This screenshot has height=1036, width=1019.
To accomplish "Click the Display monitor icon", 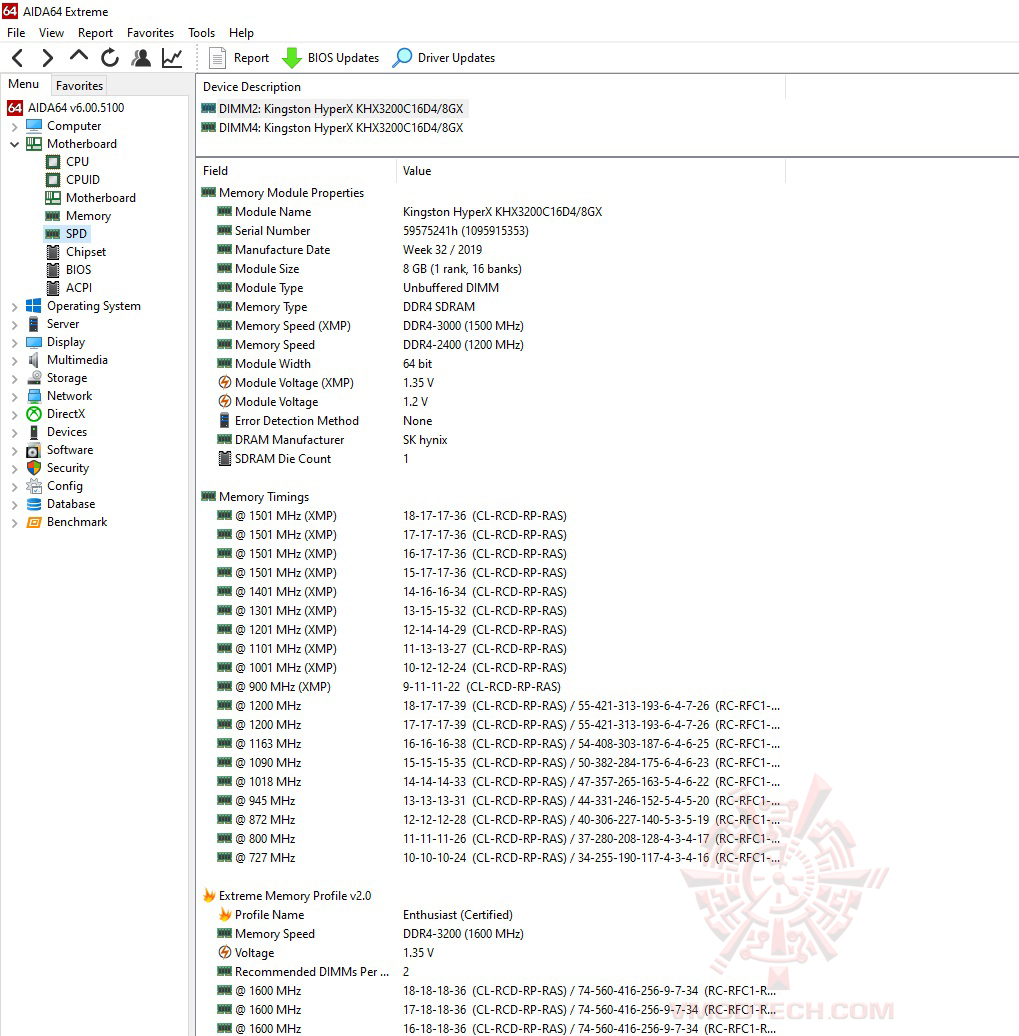I will 34,342.
